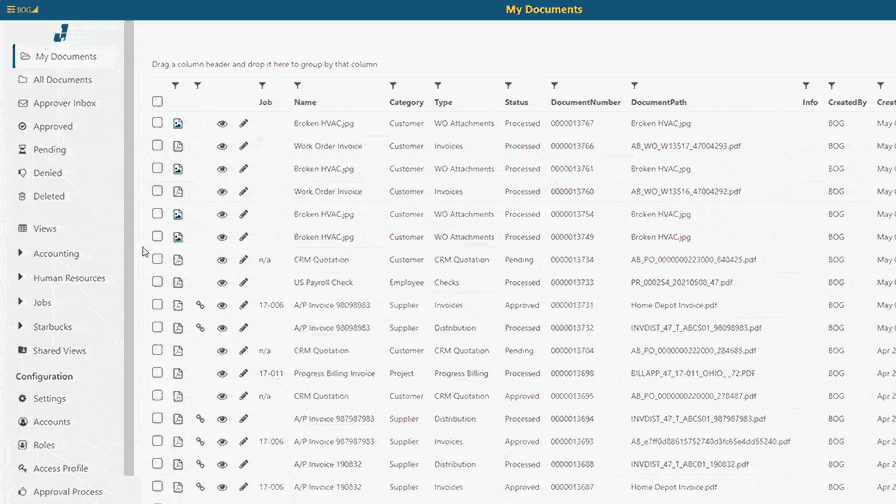This screenshot has height=504, width=896.
Task: Select checkbox for document 0000013761
Action: 157,168
